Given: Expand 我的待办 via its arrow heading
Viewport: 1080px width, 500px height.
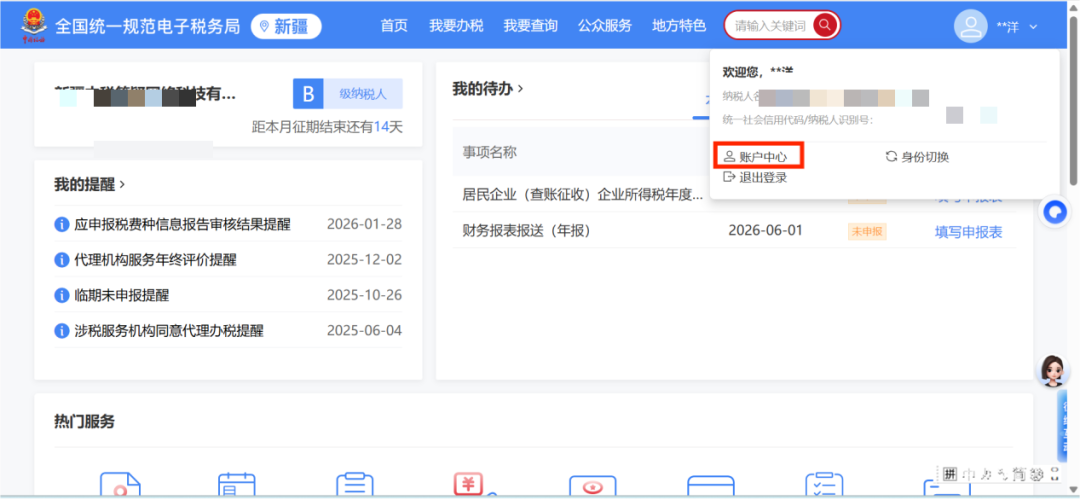Looking at the screenshot, I should tap(488, 88).
